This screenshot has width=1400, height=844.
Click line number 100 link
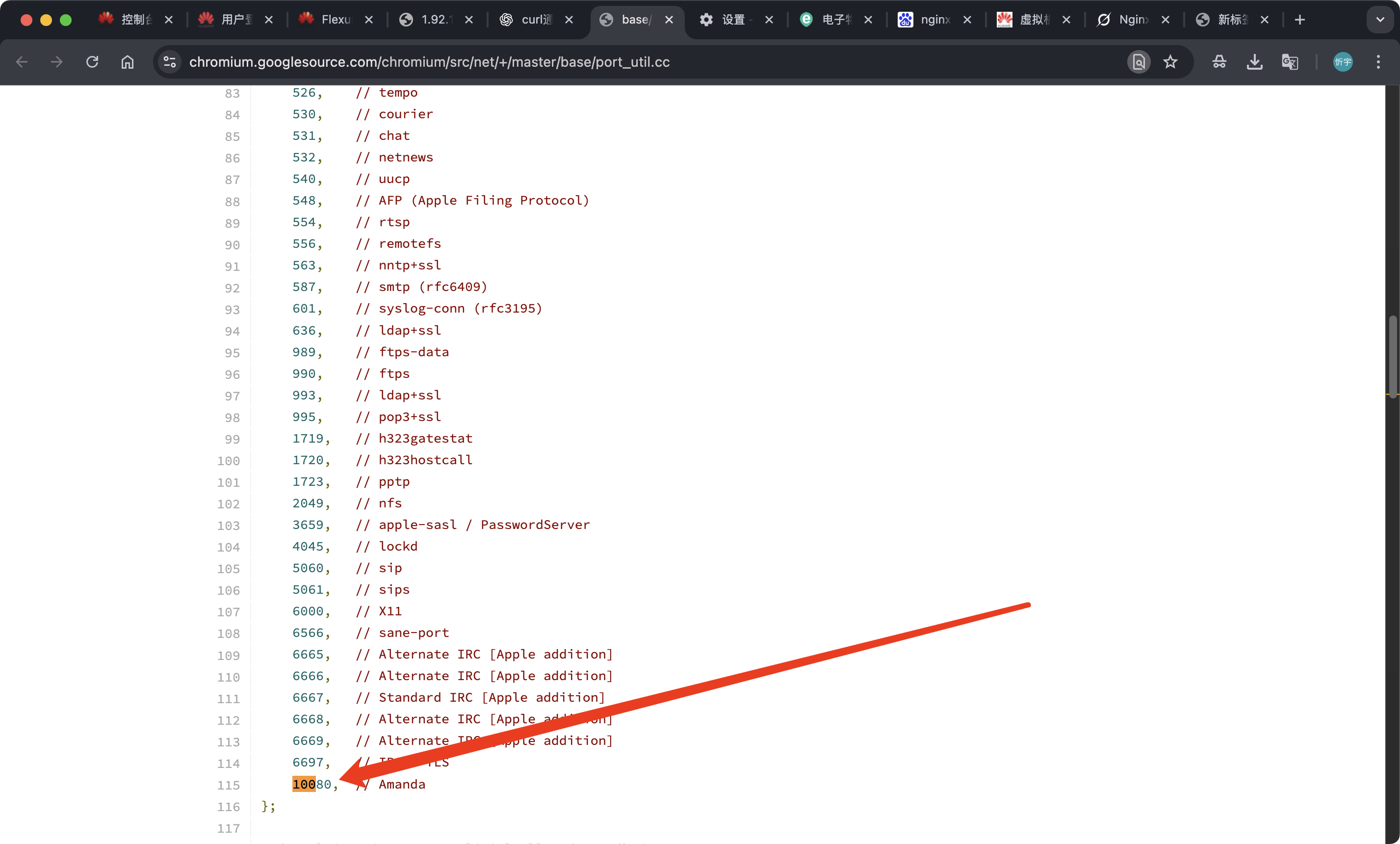pos(229,461)
